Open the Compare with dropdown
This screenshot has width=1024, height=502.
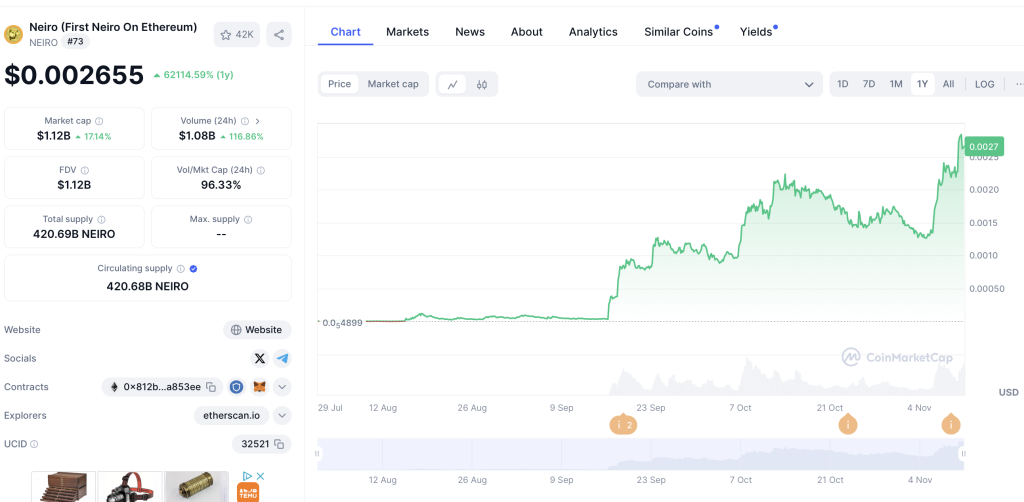(x=729, y=84)
